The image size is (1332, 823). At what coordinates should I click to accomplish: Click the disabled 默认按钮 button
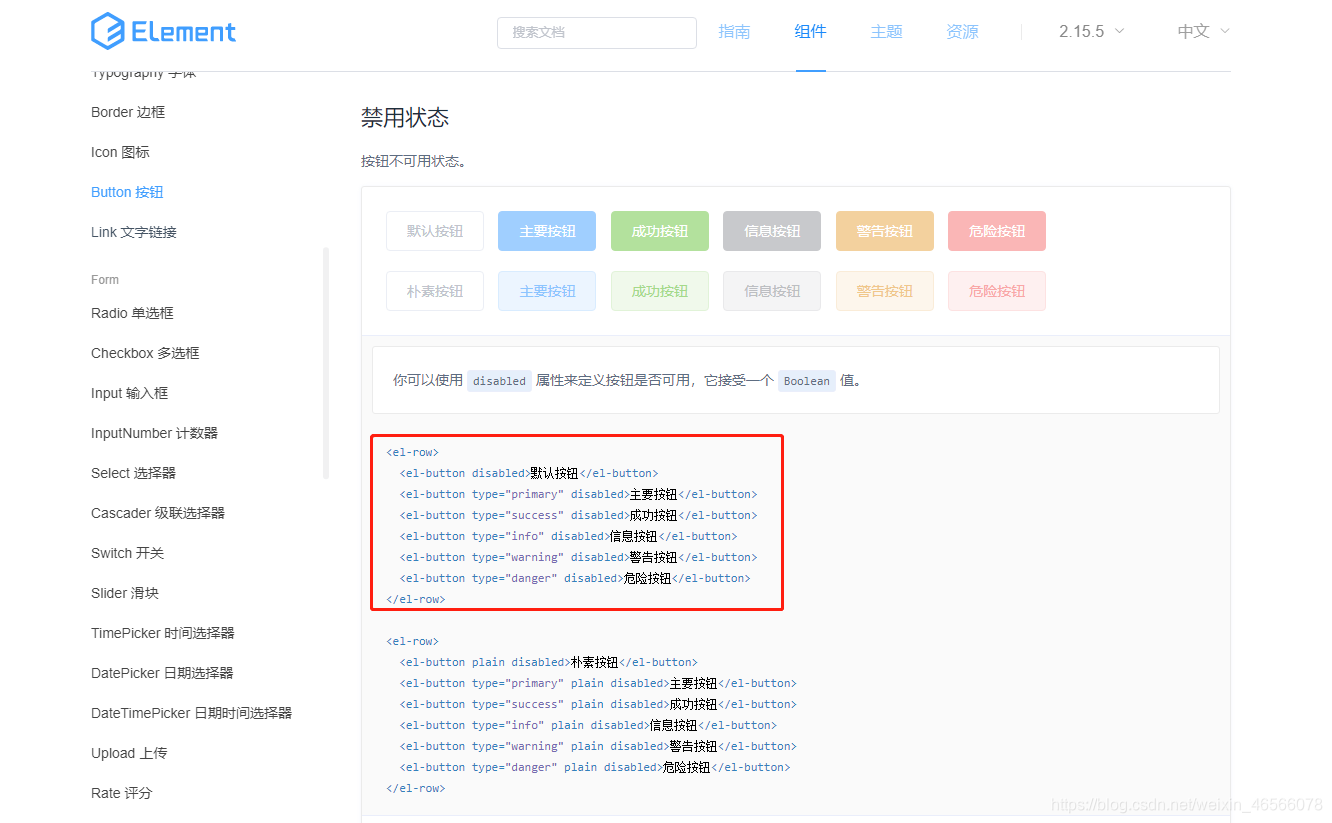435,231
